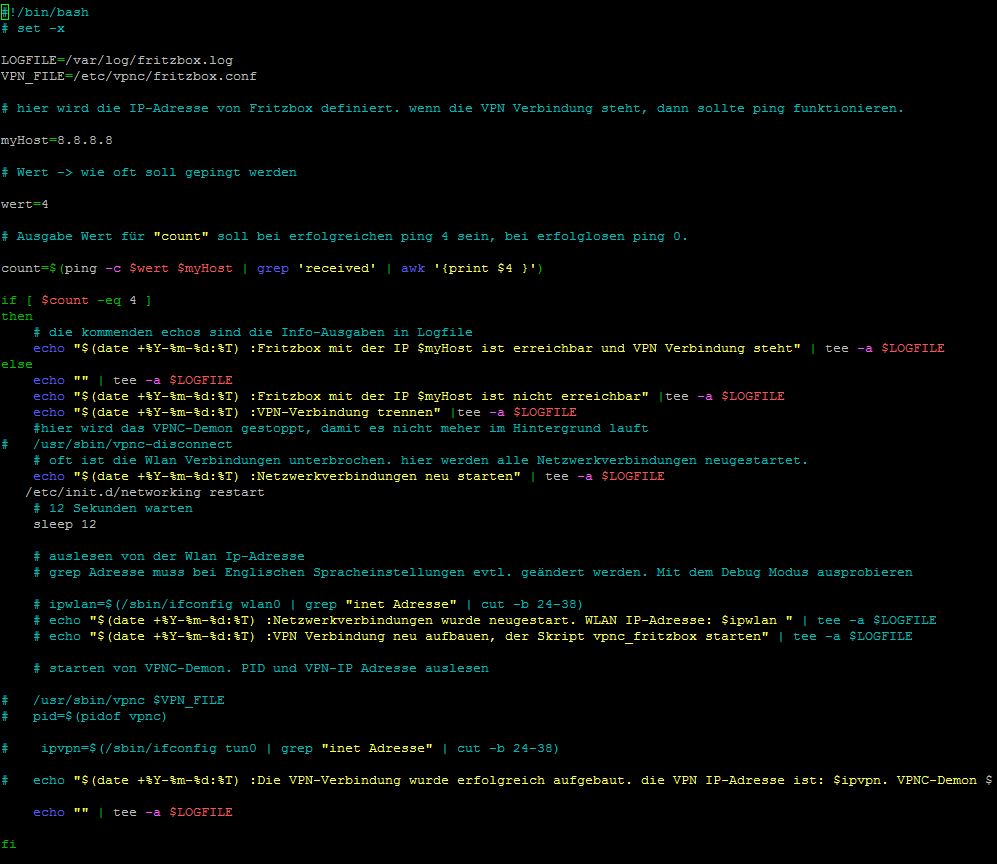Click commented echo 'Die VPN-Verbindung wurde erfolgreich aufgebaut'
The image size is (997, 864).
497,780
